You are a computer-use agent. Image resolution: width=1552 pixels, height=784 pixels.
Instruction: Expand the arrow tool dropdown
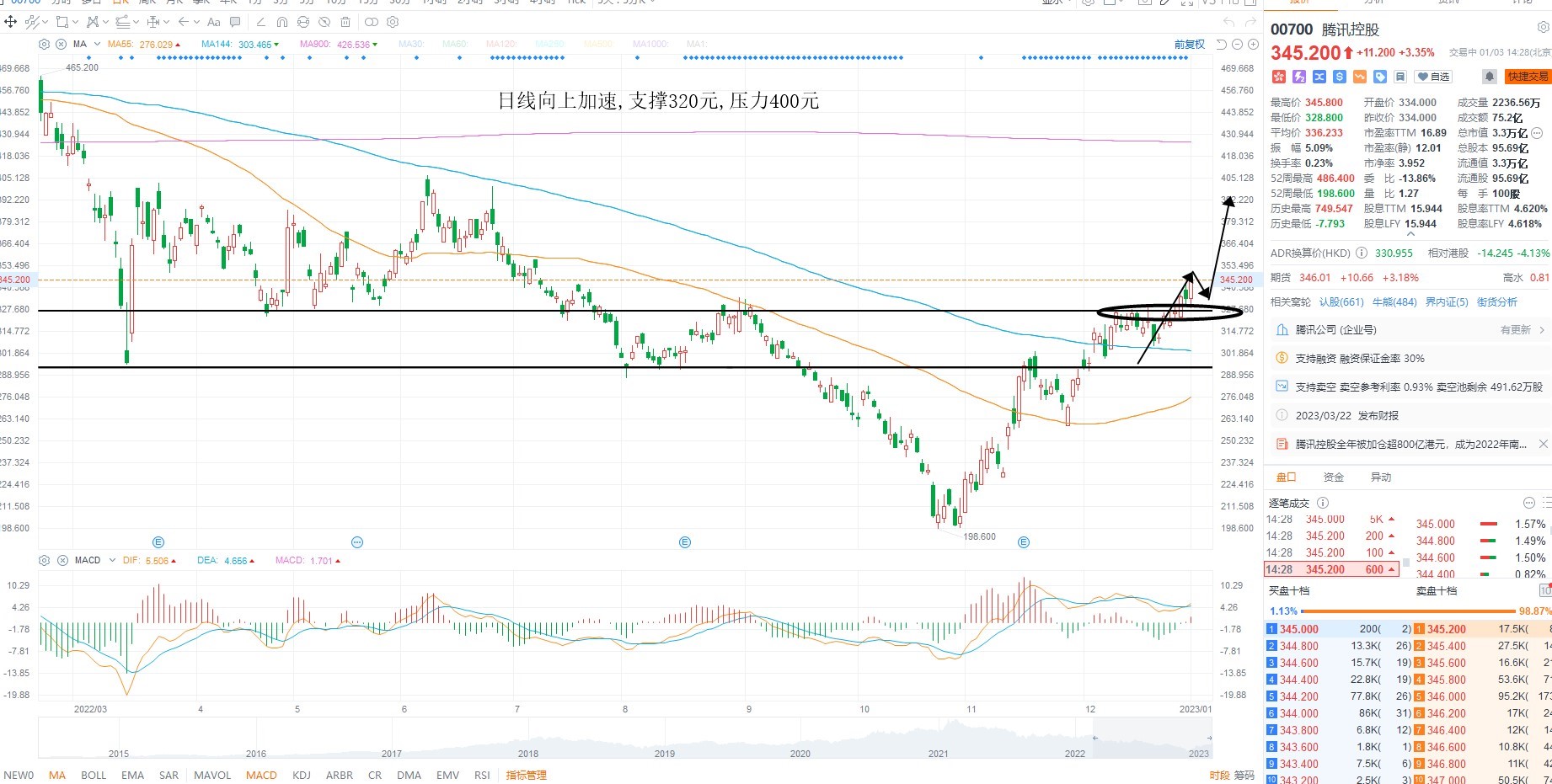pos(197,22)
